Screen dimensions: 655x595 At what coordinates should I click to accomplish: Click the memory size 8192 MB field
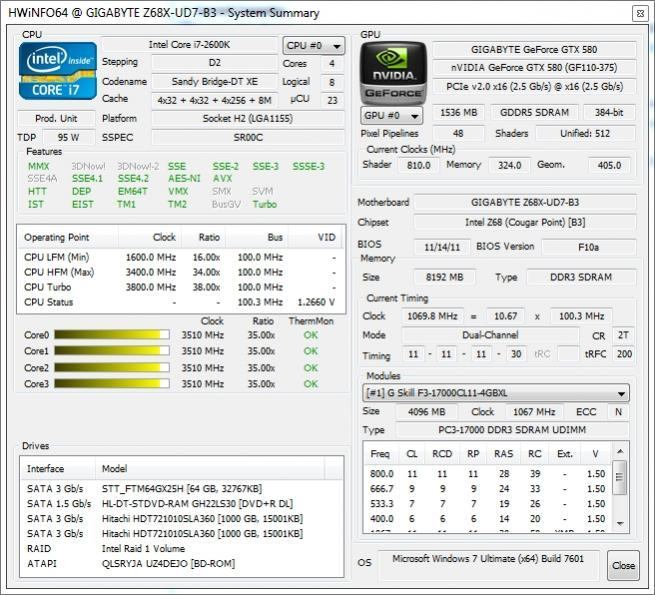444,277
